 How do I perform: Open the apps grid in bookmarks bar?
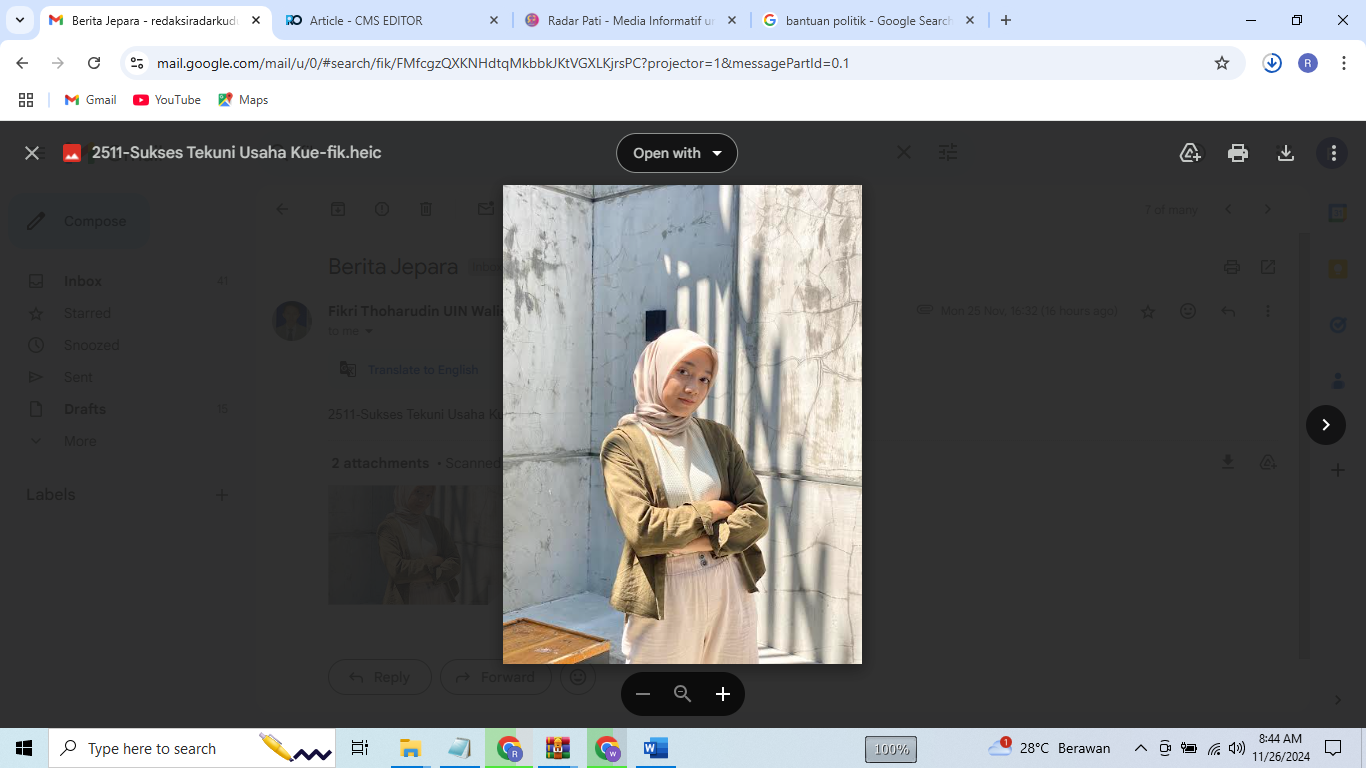pyautogui.click(x=26, y=100)
